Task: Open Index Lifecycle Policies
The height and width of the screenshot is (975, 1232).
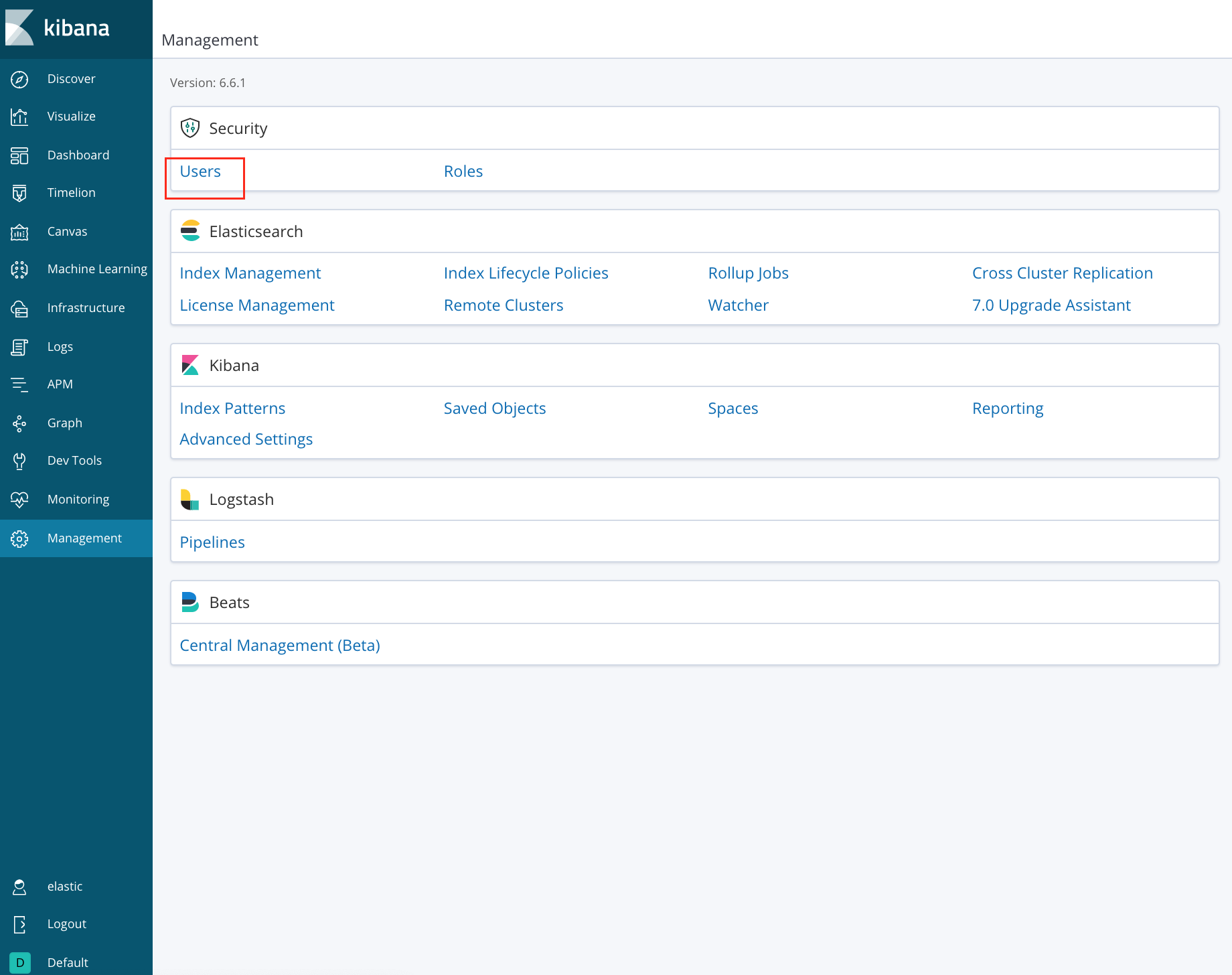Action: (x=526, y=273)
